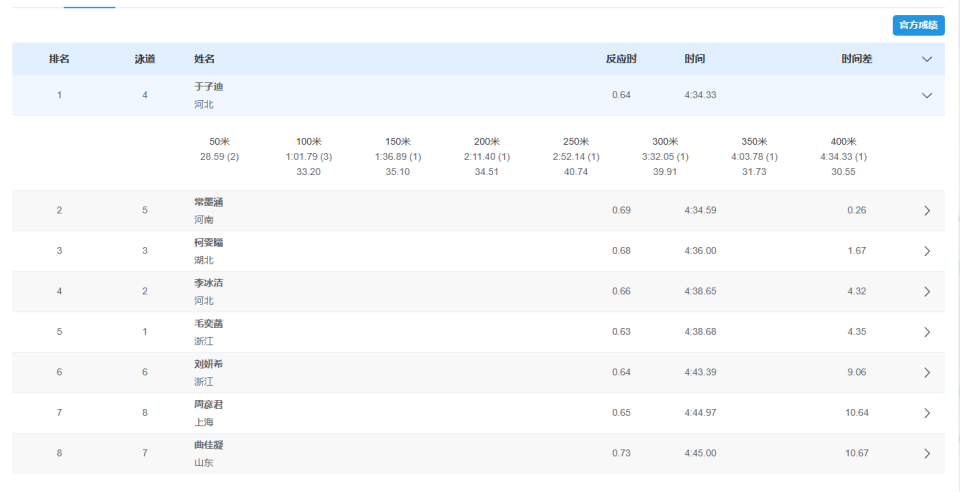
Task: Click time difference 1.67
Action: pyautogui.click(x=857, y=251)
